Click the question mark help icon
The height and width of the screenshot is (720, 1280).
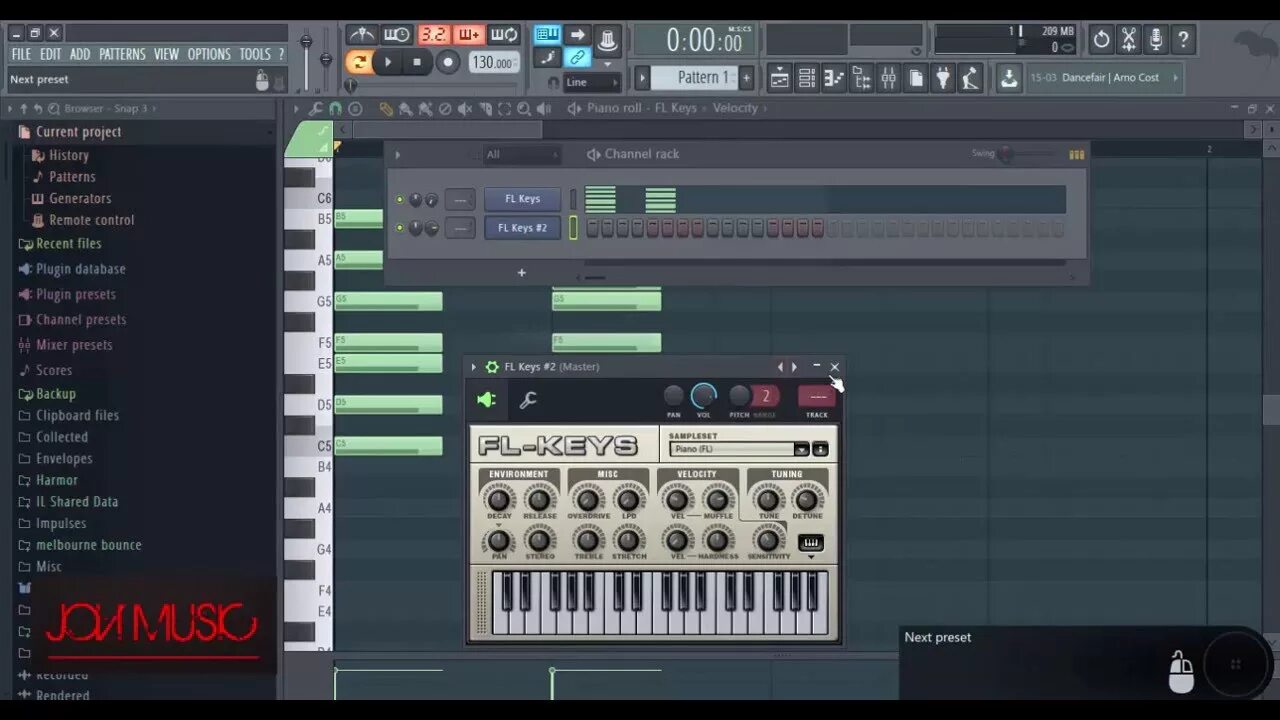[1183, 39]
